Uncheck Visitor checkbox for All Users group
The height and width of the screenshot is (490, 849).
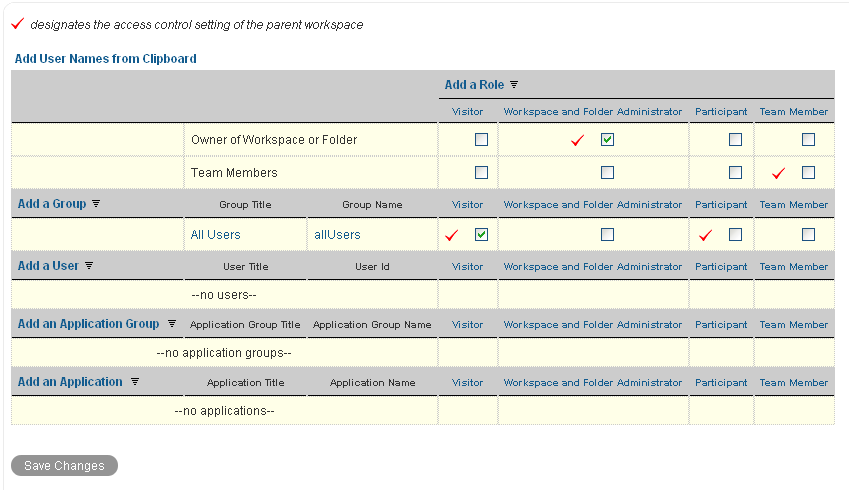(x=481, y=235)
